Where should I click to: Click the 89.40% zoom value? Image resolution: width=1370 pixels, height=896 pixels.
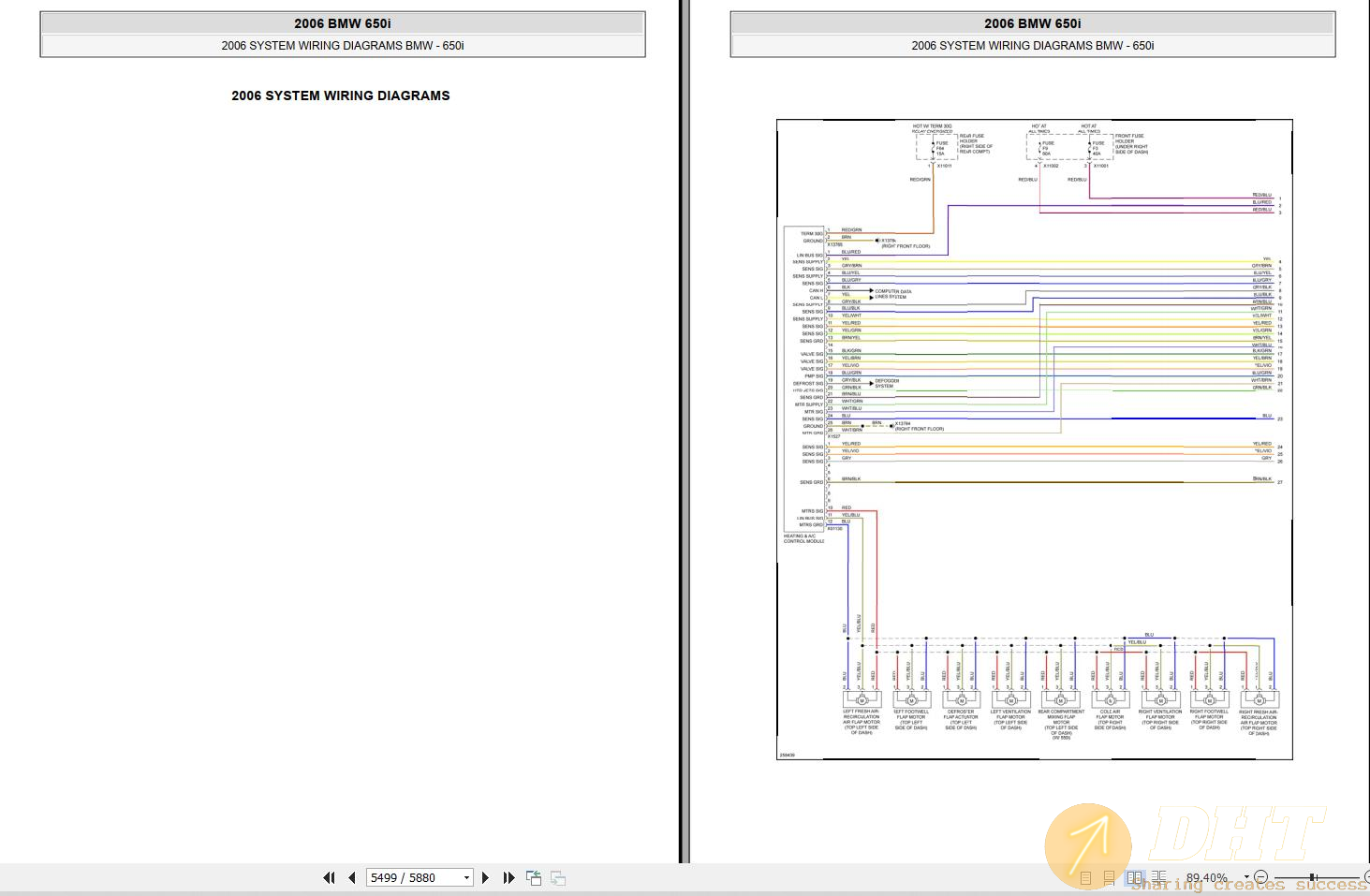coord(1206,878)
